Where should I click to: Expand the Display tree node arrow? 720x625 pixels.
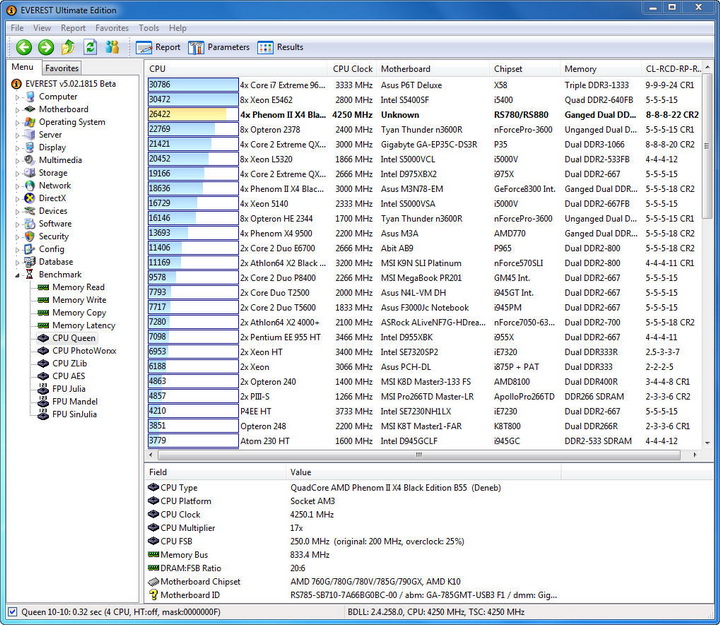17,148
